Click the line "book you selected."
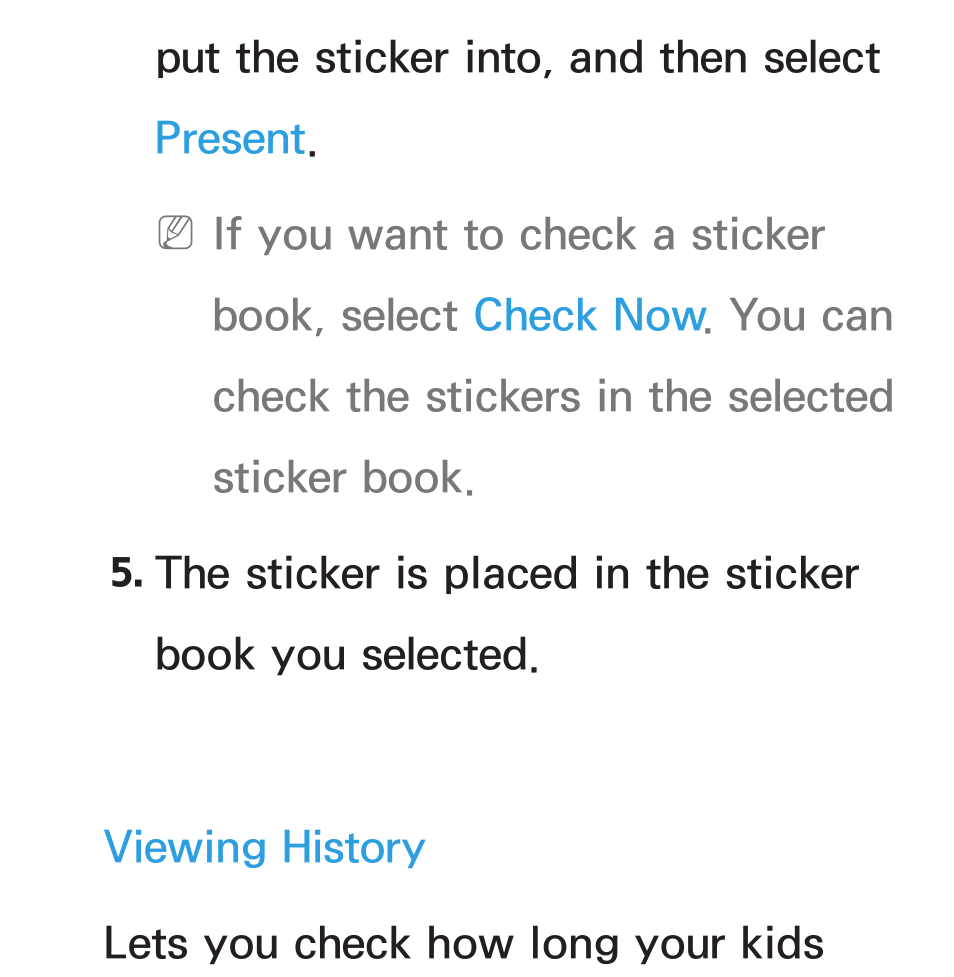Viewport: 954px width, 977px height. click(x=346, y=655)
